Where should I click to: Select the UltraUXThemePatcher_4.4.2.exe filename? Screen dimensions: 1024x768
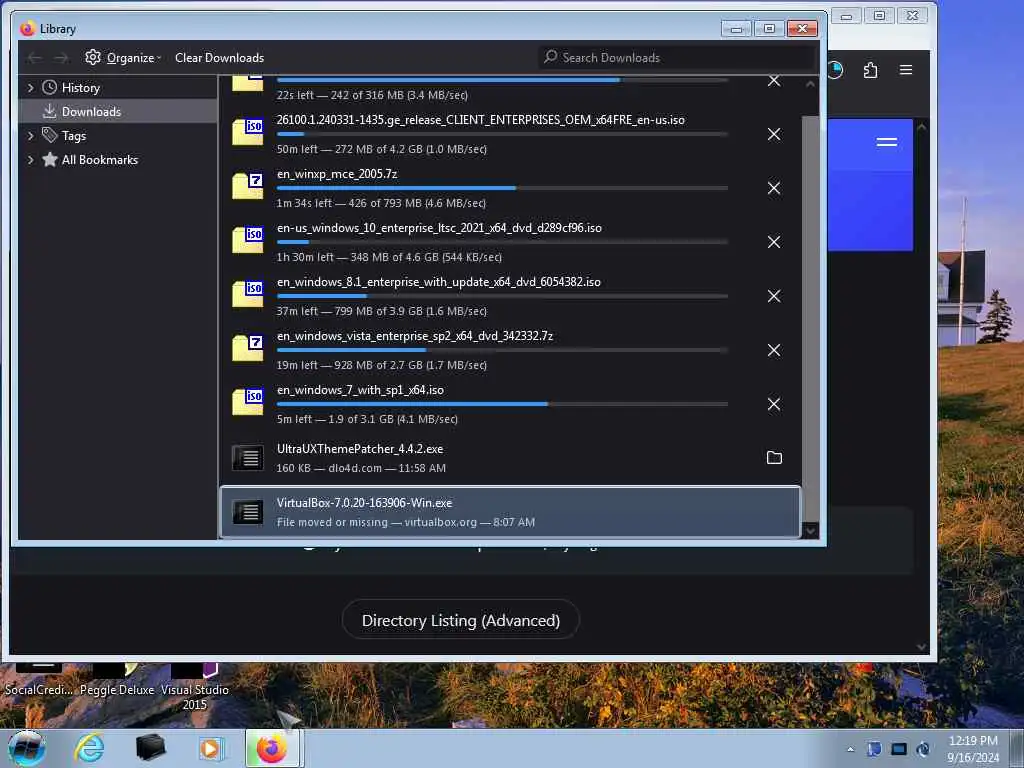[360, 449]
